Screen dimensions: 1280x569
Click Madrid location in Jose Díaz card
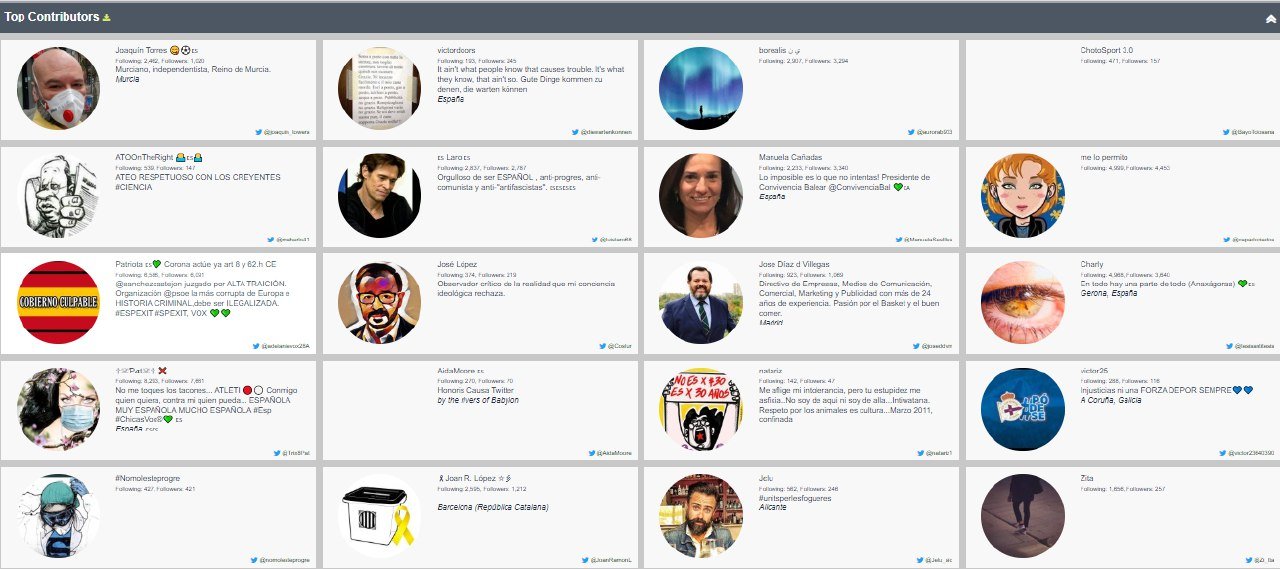(x=771, y=323)
